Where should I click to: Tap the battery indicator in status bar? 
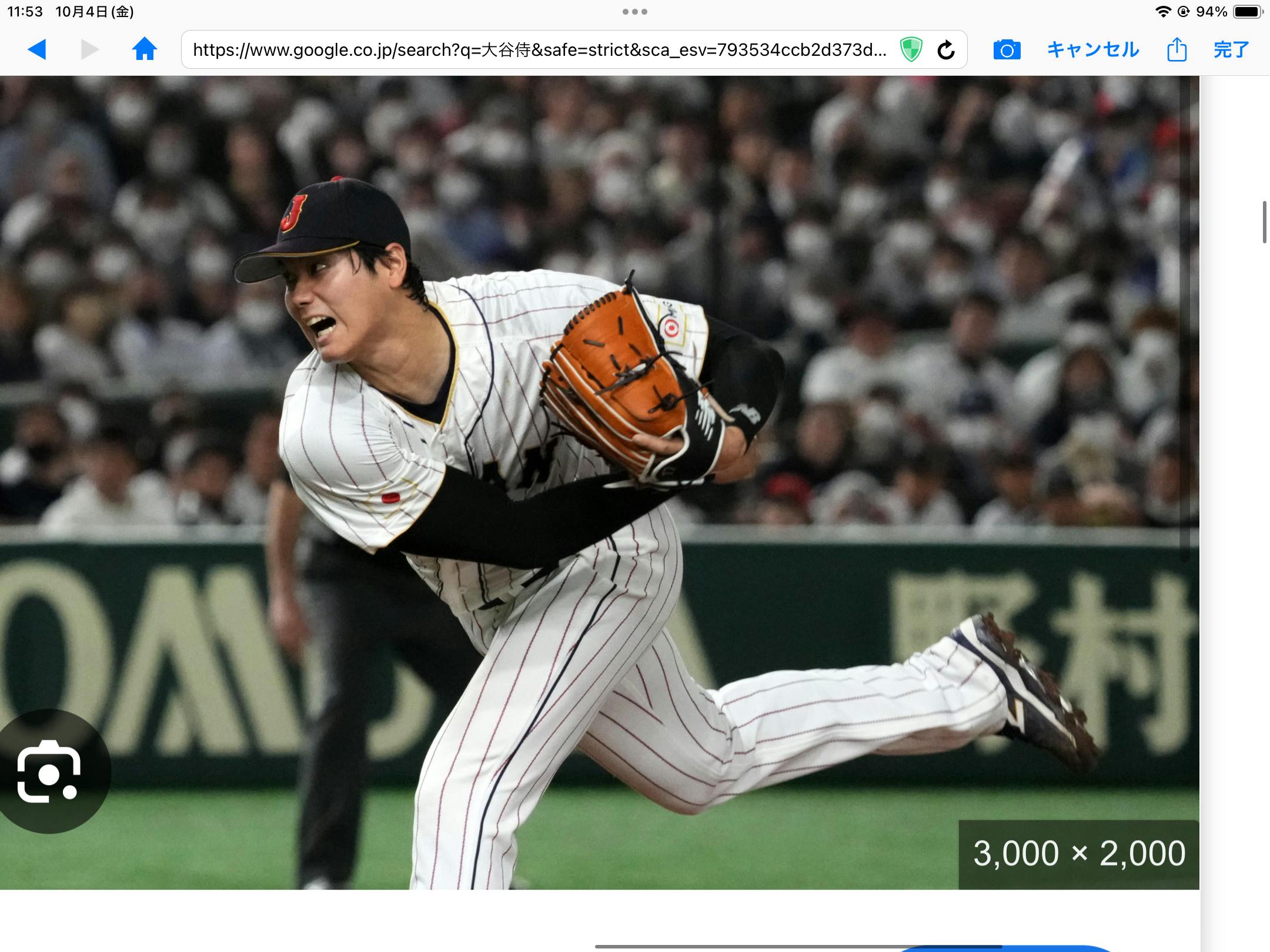pyautogui.click(x=1248, y=12)
